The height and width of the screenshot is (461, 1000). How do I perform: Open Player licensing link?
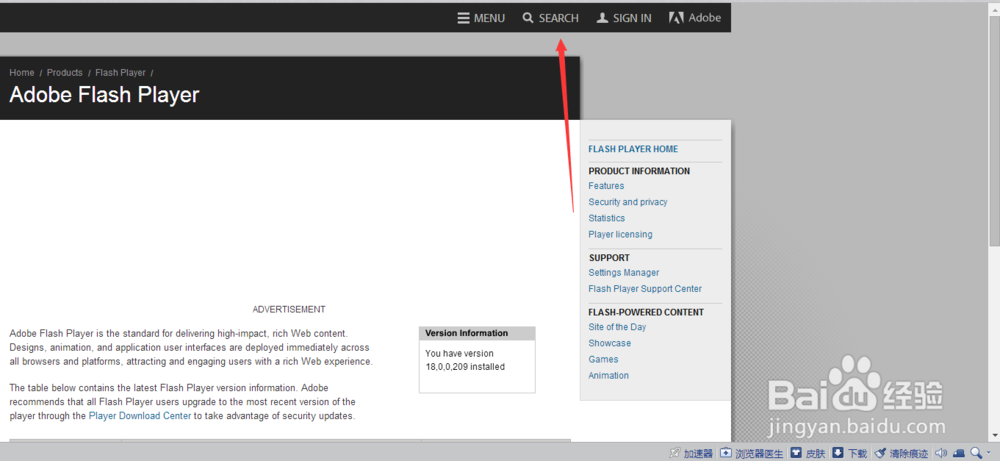(x=620, y=235)
